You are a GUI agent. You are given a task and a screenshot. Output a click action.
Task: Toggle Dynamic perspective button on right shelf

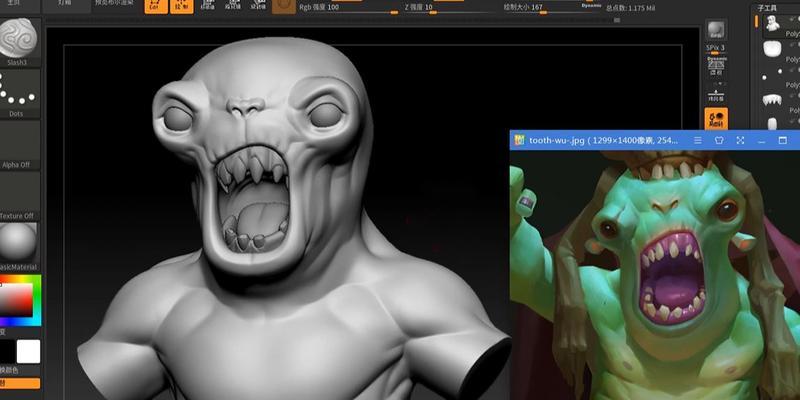(716, 66)
